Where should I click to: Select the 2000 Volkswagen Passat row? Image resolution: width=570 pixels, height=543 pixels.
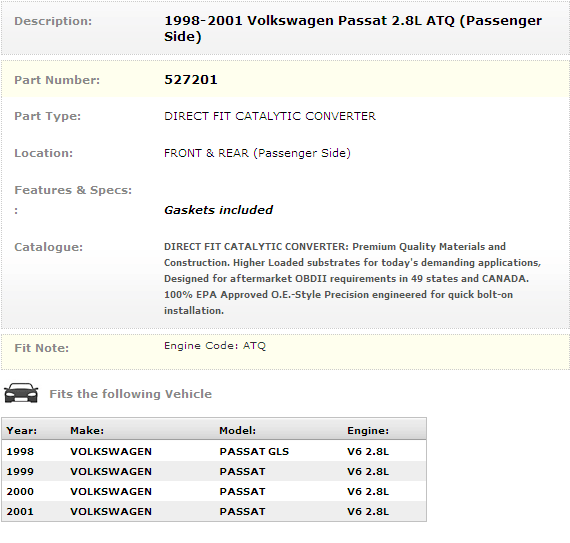click(x=214, y=491)
